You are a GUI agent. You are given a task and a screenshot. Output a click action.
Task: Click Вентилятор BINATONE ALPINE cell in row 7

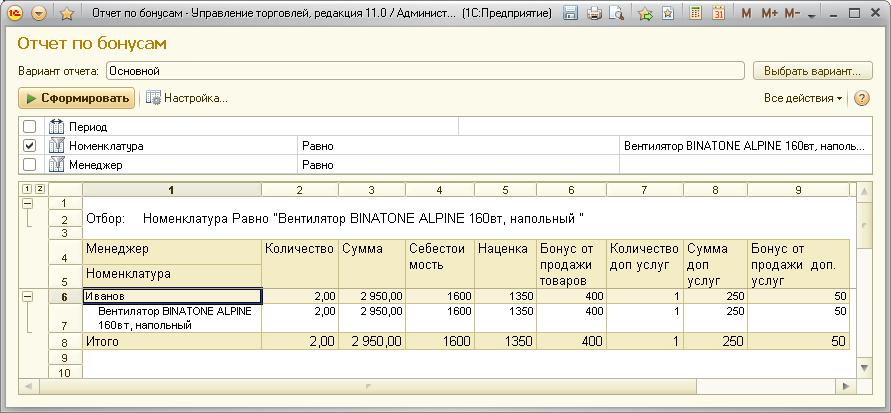click(172, 318)
